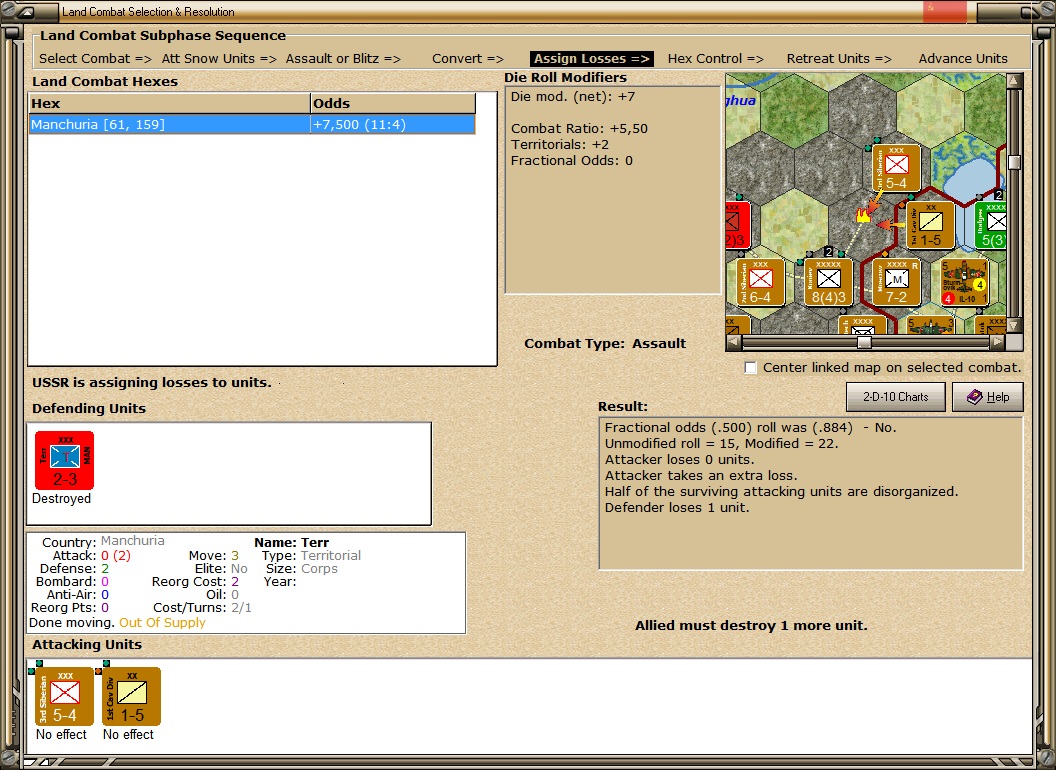Image resolution: width=1056 pixels, height=770 pixels.
Task: Click the 'Combat Type: Assault' label
Action: 605,343
